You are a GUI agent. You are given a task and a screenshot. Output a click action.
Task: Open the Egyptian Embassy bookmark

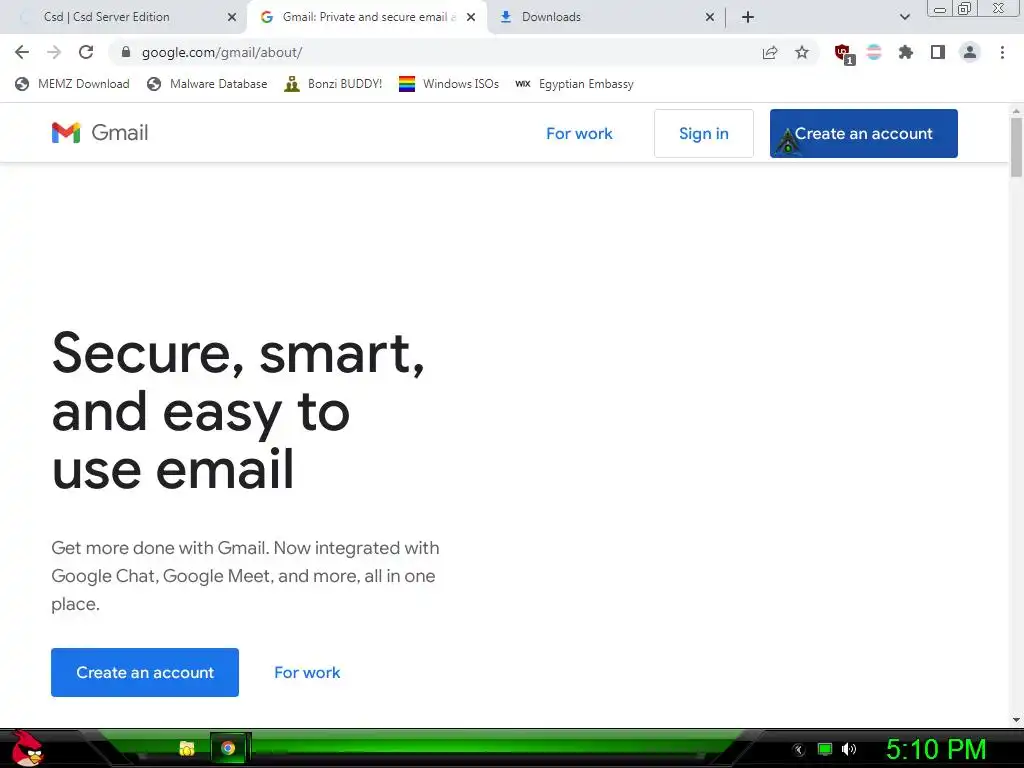[x=574, y=84]
